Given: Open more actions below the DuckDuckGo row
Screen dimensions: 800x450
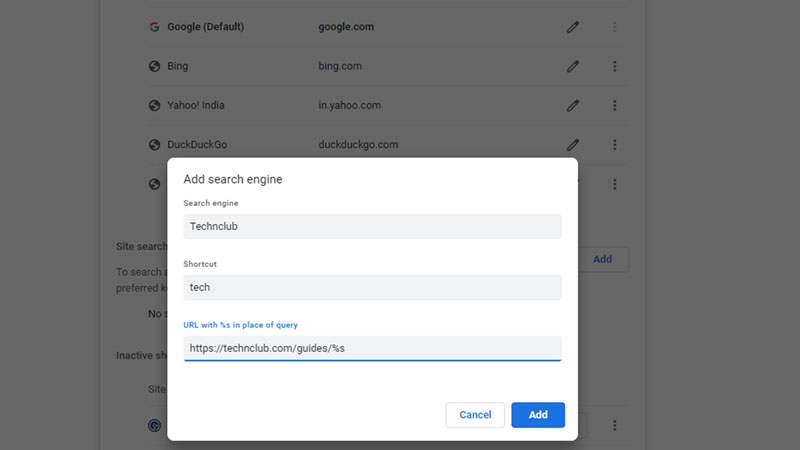Looking at the screenshot, I should (614, 184).
